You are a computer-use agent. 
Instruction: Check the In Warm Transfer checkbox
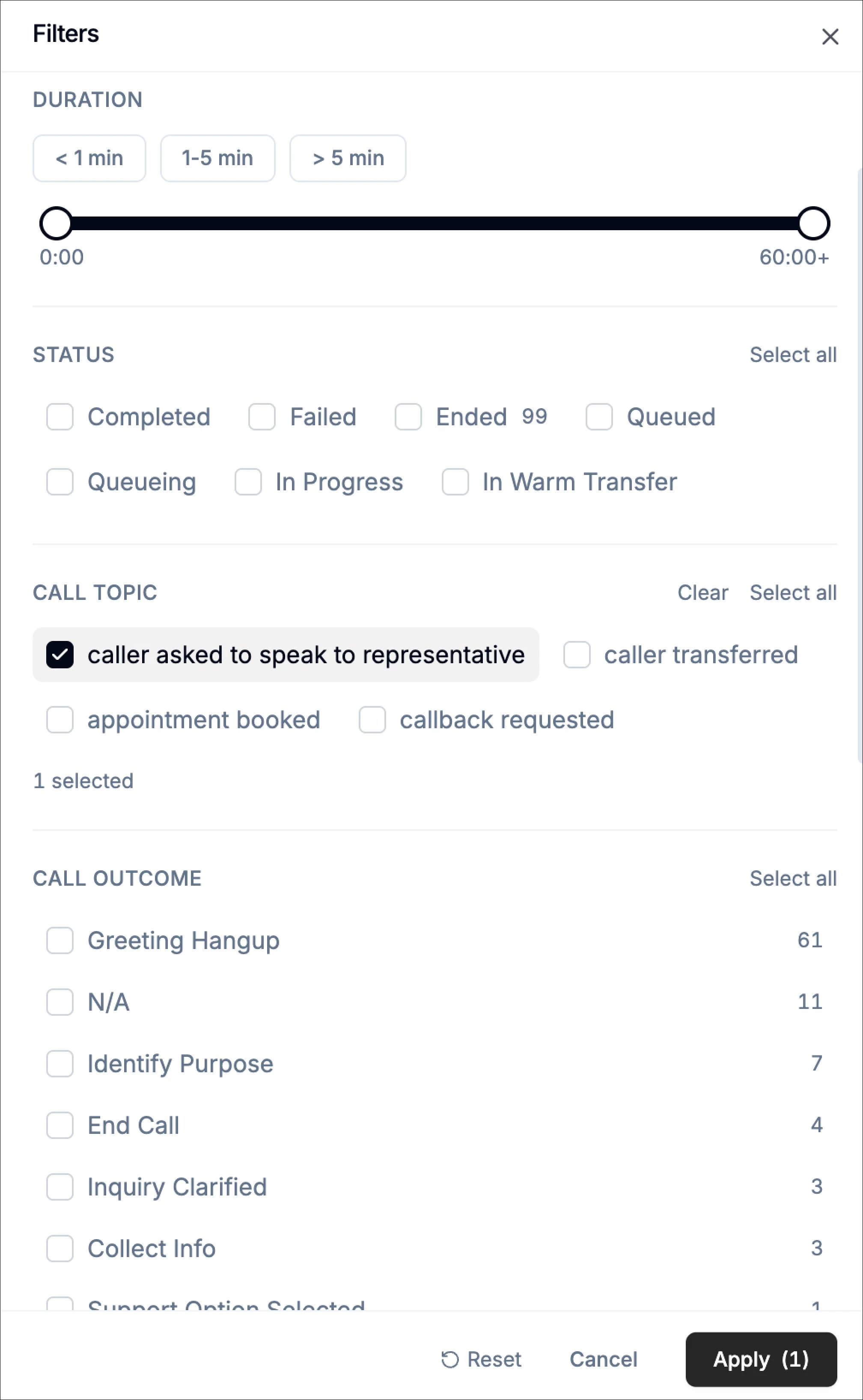[455, 482]
